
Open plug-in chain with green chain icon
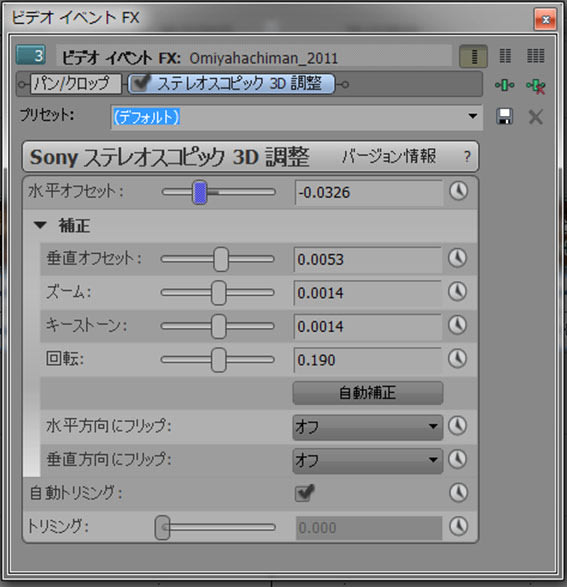coord(504,85)
